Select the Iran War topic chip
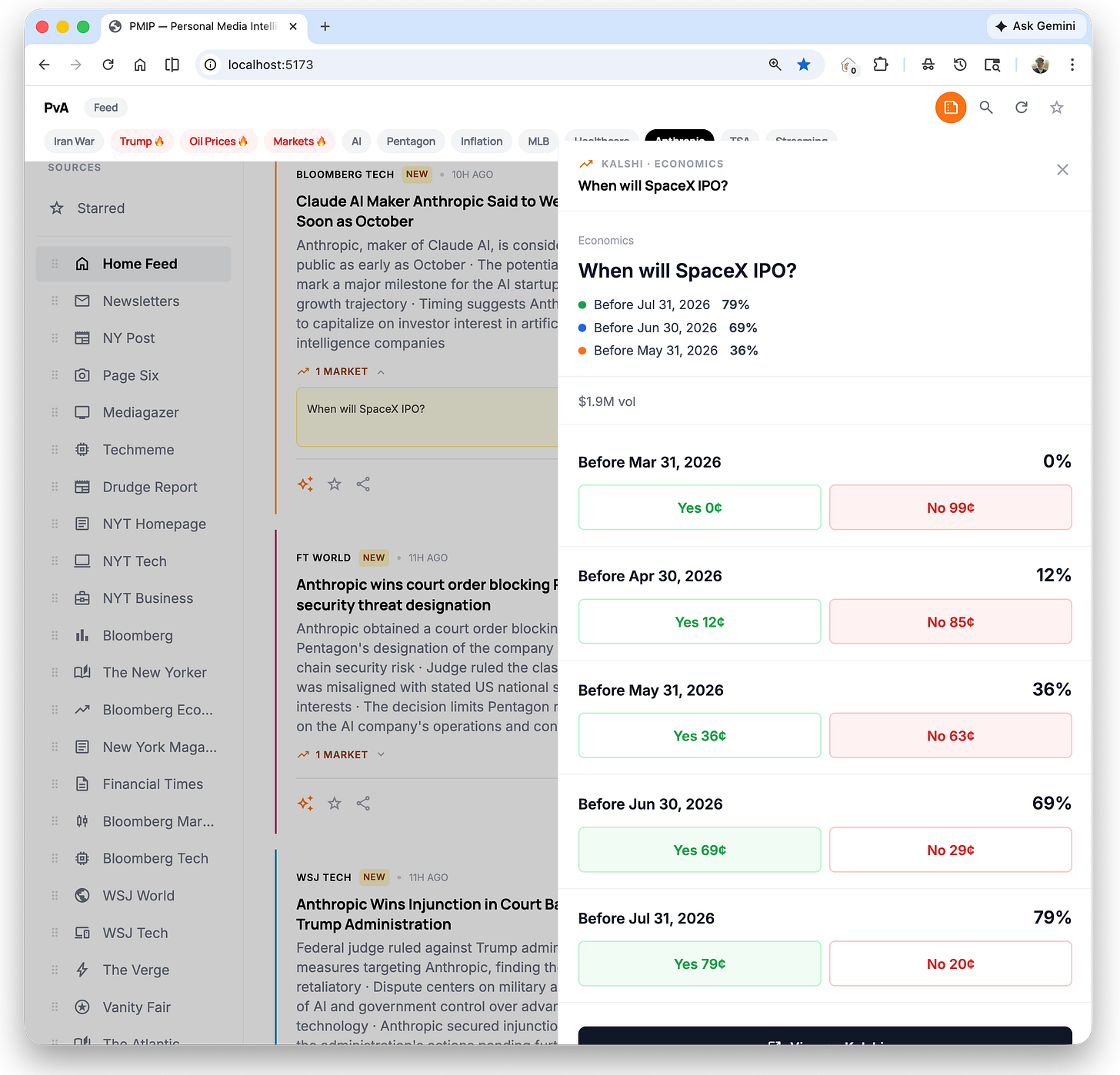1120x1075 pixels. (x=74, y=141)
